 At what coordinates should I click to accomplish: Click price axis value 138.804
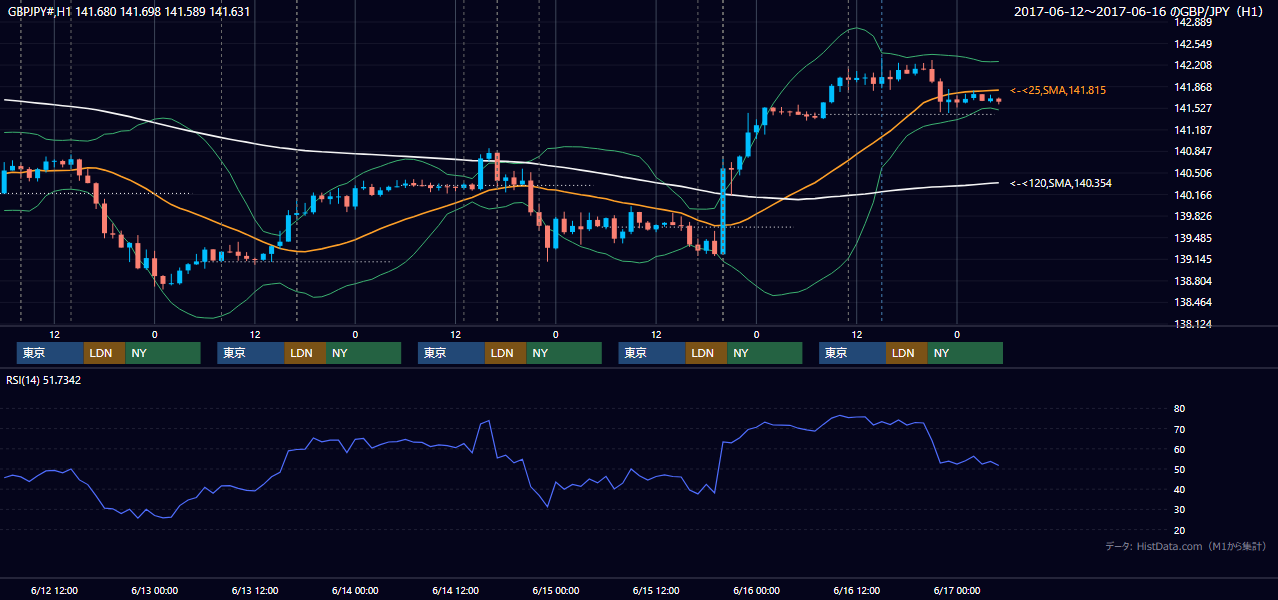(x=1194, y=281)
